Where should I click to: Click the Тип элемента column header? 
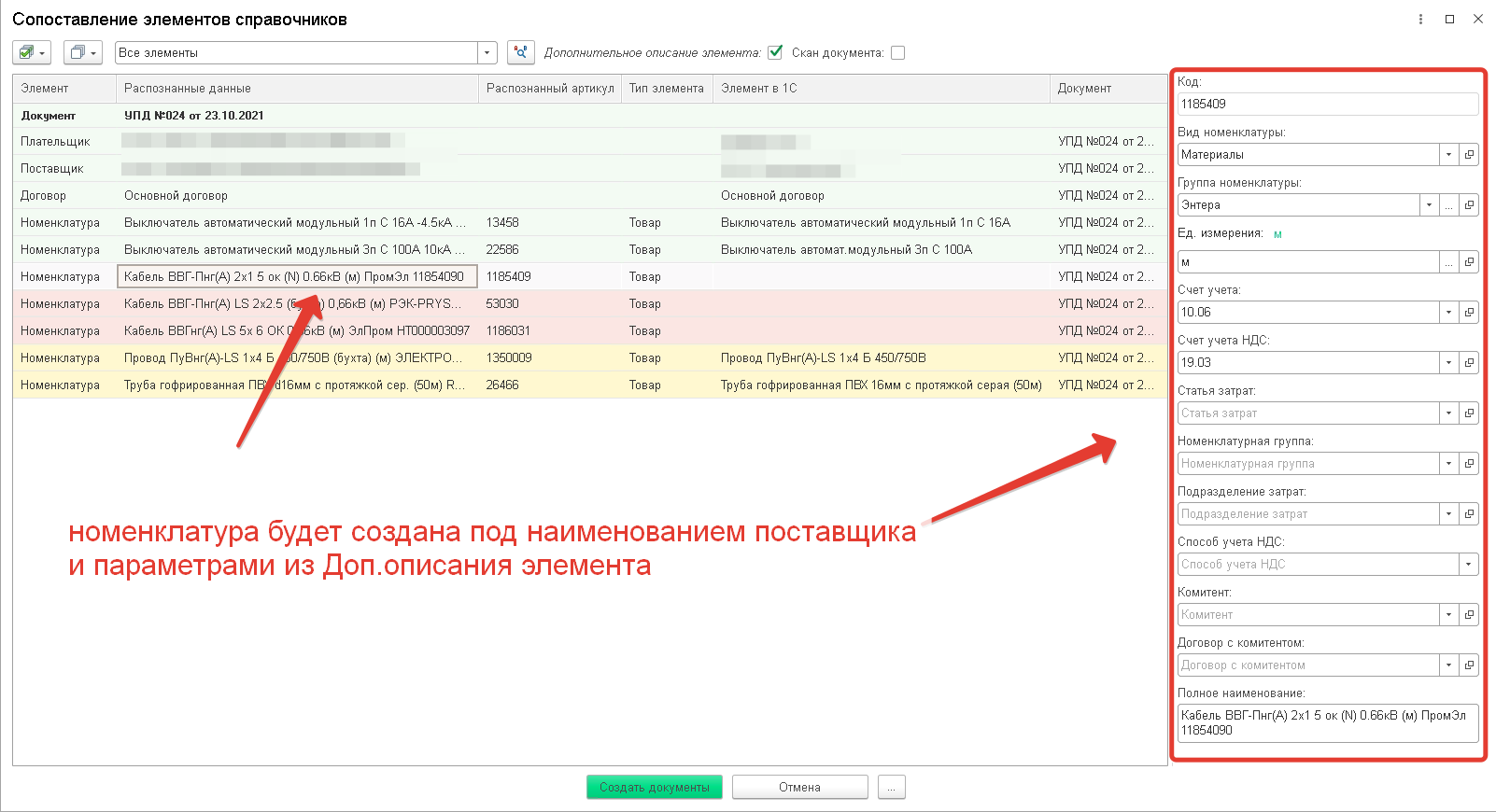pyautogui.click(x=667, y=89)
